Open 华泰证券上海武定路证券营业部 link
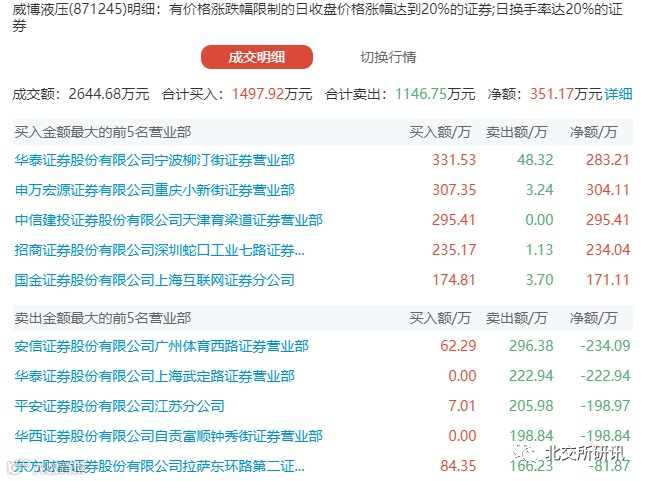The height and width of the screenshot is (481, 645). coord(155,376)
